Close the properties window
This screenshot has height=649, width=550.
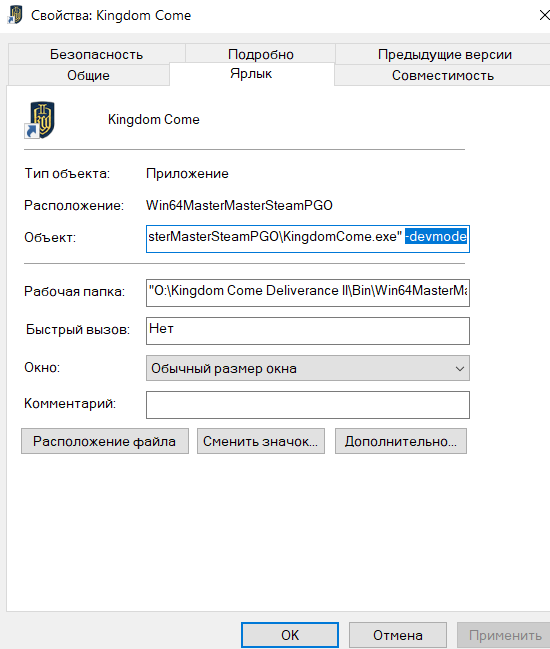pyautogui.click(x=545, y=15)
